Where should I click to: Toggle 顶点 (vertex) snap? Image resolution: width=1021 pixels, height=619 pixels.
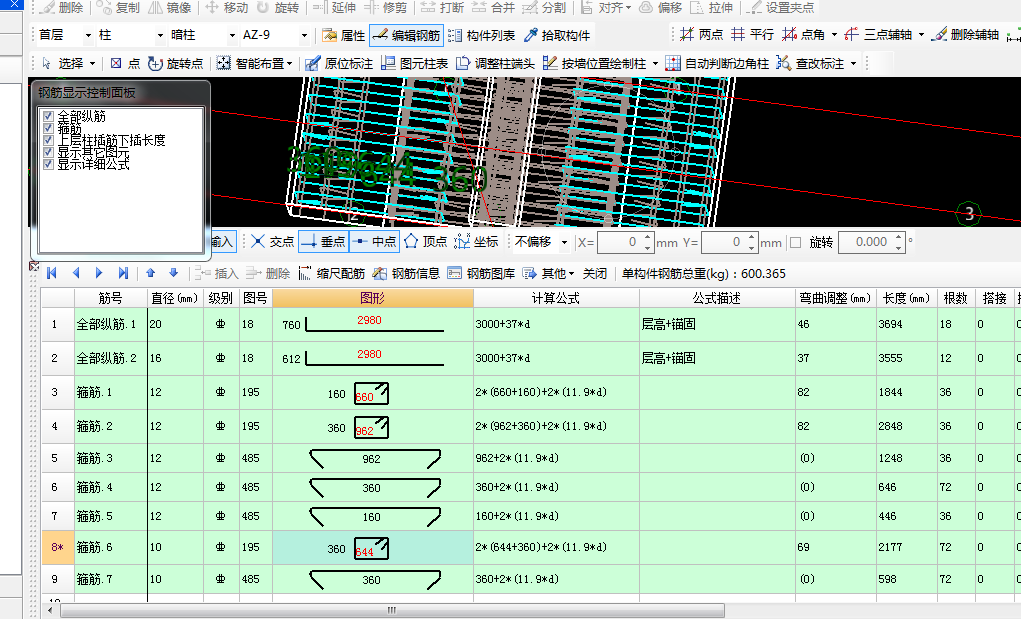point(426,241)
